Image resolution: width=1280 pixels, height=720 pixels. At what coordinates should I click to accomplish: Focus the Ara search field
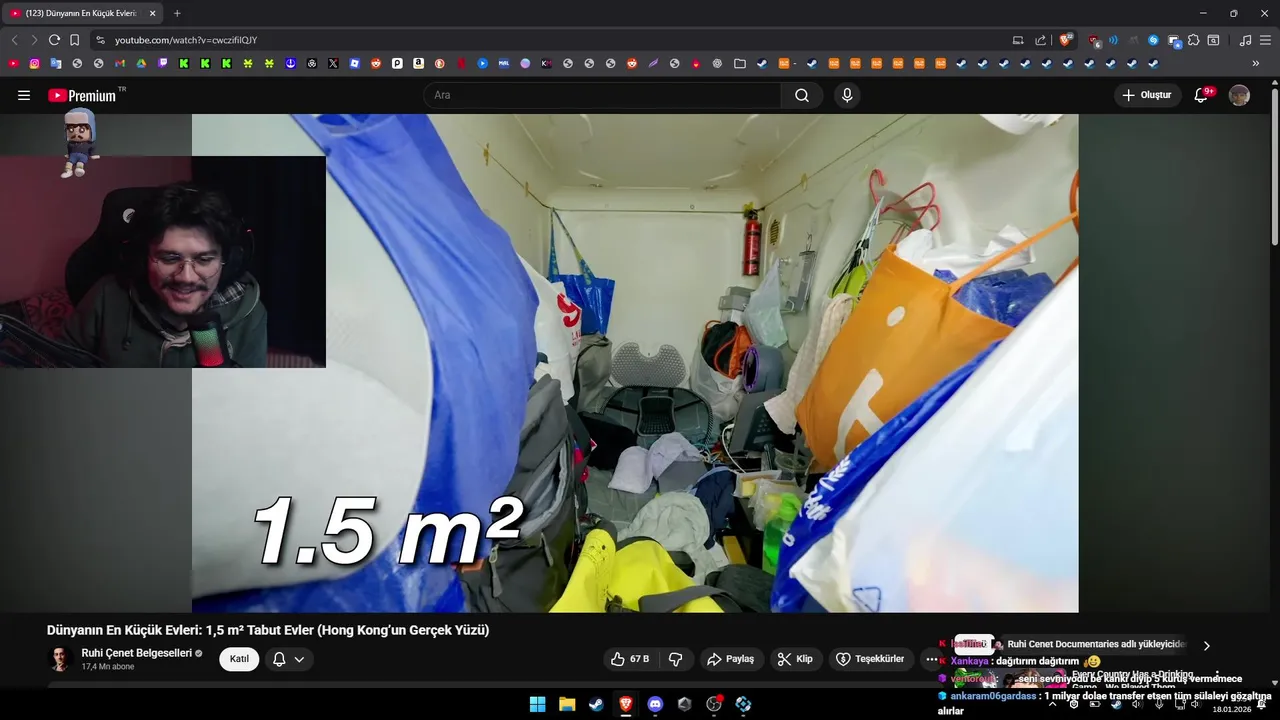tap(603, 95)
